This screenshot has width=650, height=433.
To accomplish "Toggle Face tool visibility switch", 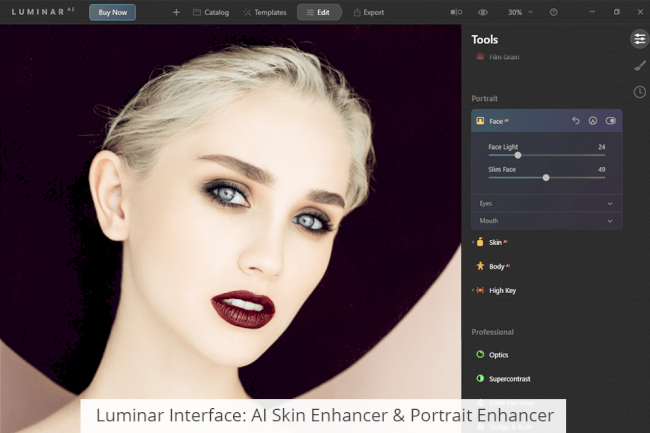I will [611, 121].
